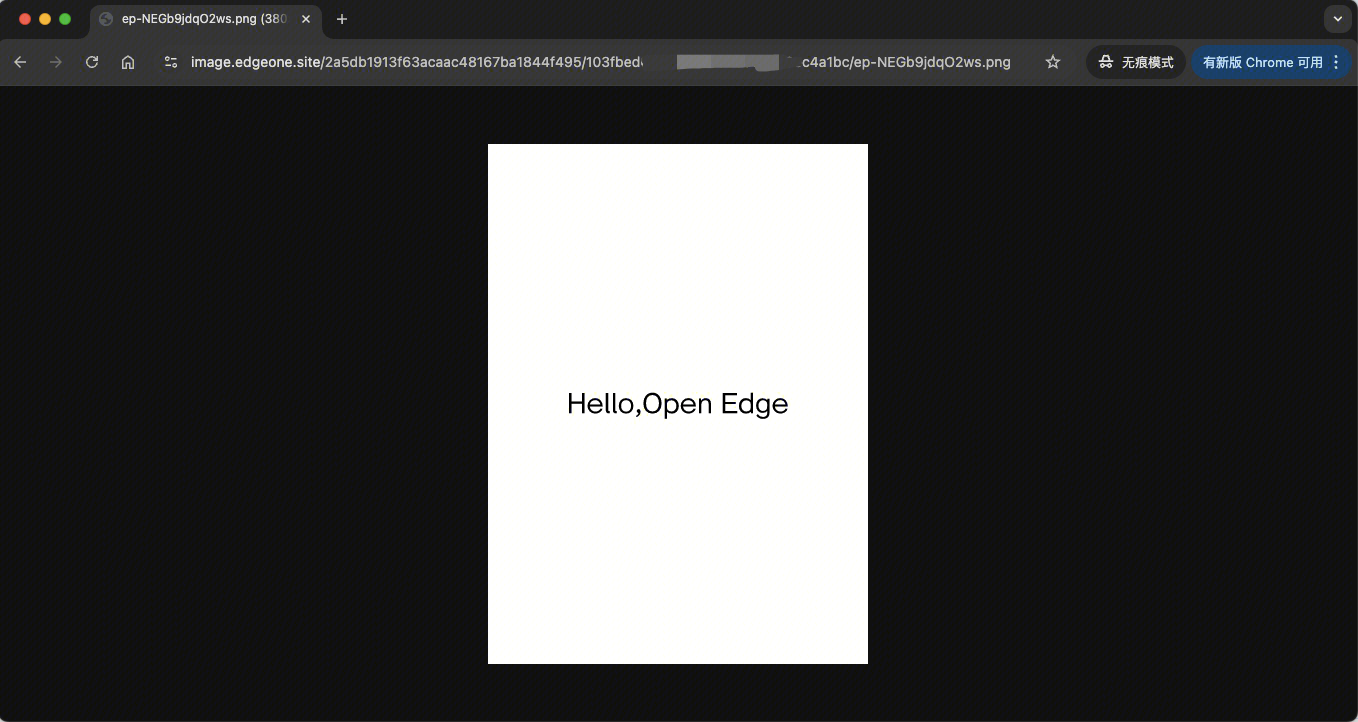The width and height of the screenshot is (1358, 722).
Task: Click the browser forward arrow
Action: click(56, 62)
